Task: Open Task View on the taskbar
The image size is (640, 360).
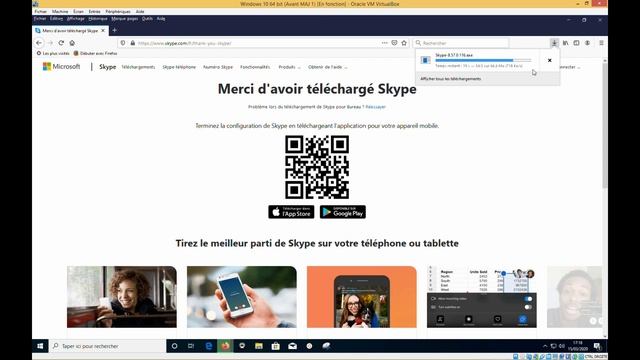Action: [191, 346]
